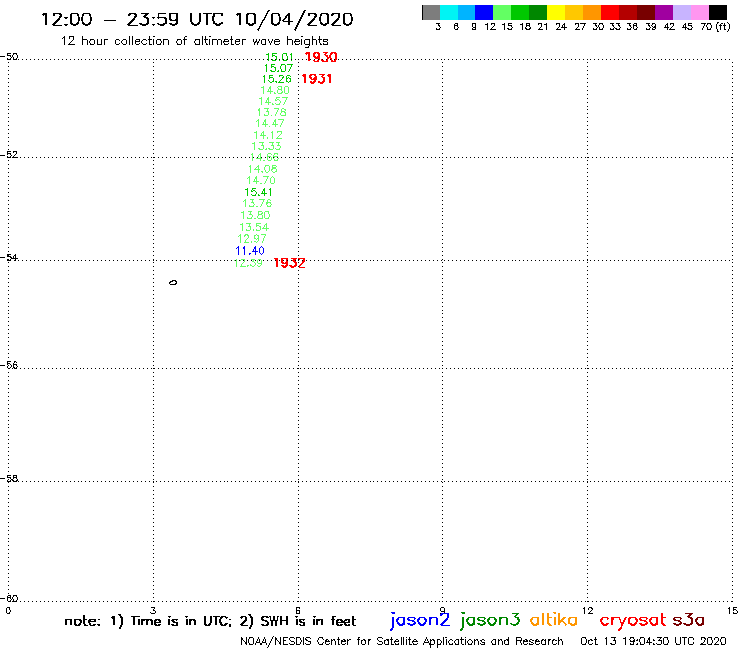
Task: Click the -52 latitude axis label
Action: [9, 154]
